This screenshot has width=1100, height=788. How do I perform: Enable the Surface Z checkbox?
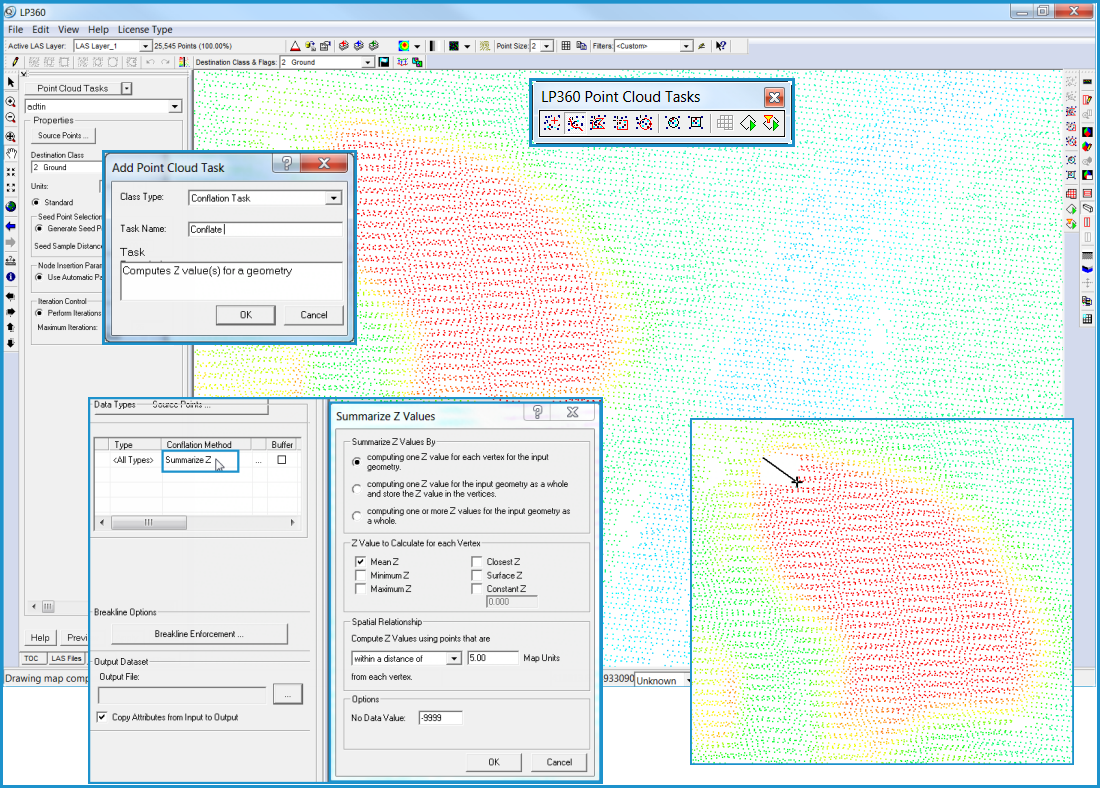pyautogui.click(x=477, y=575)
